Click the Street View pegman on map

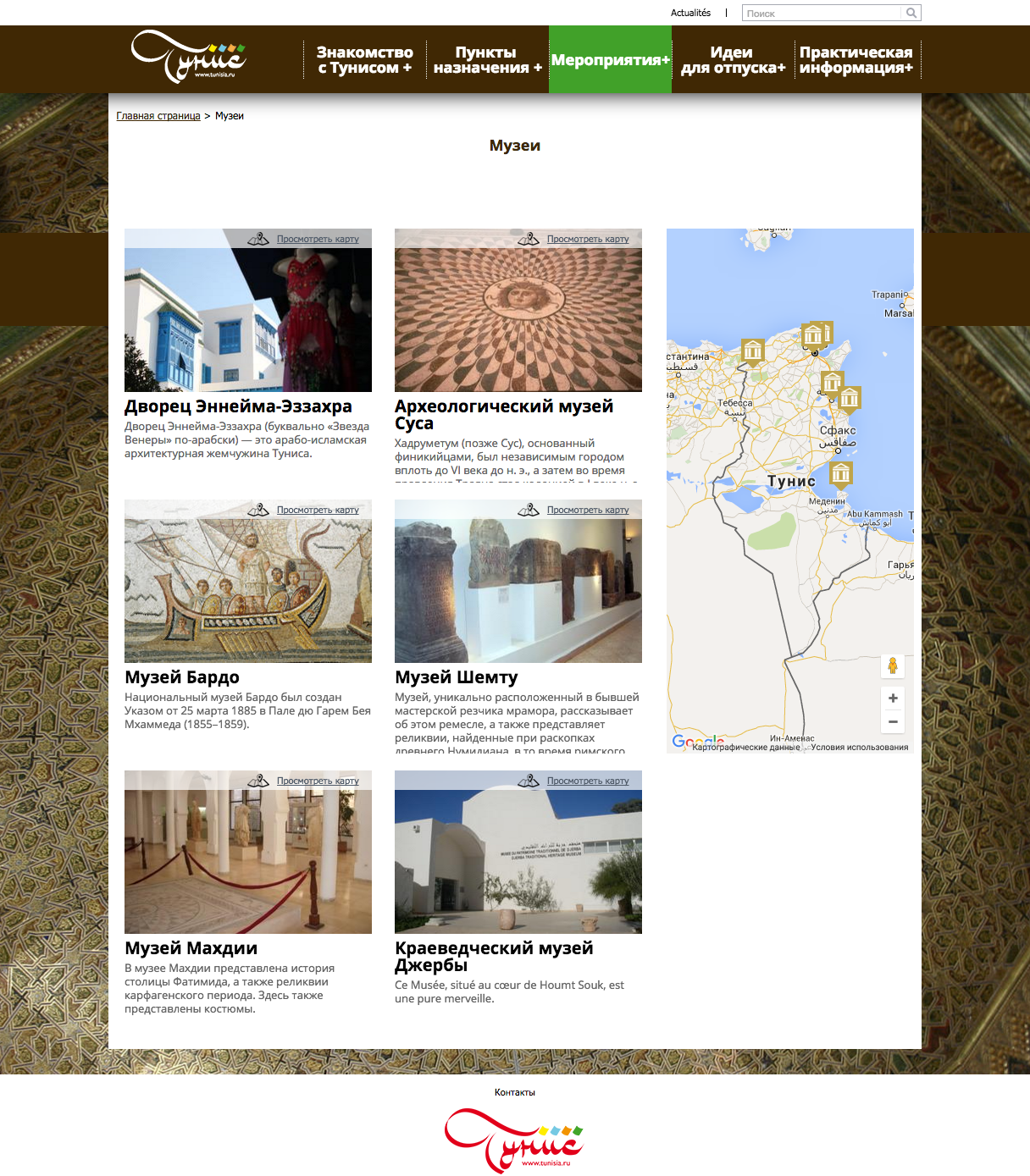(892, 666)
